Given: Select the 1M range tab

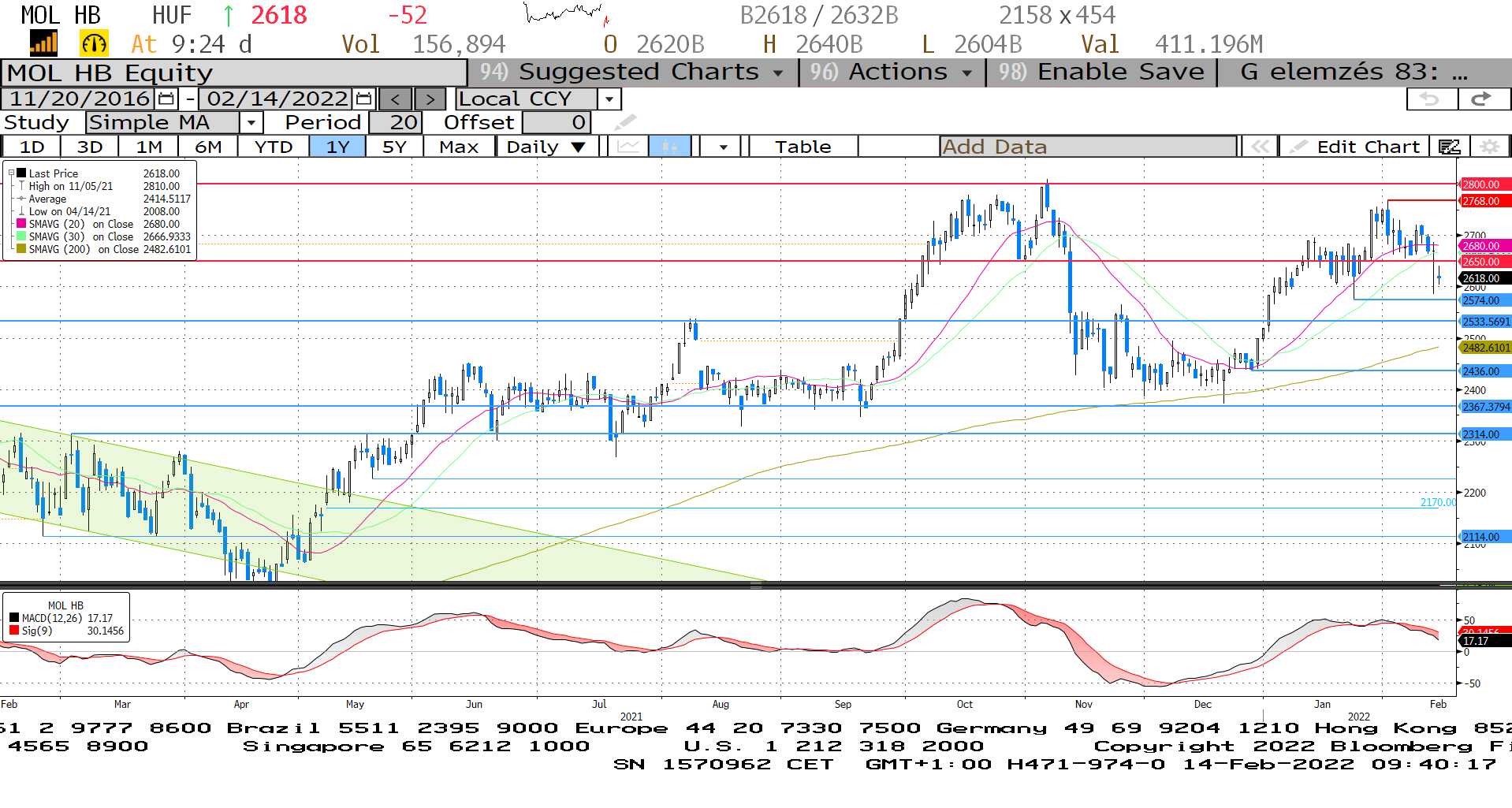Looking at the screenshot, I should click(x=149, y=147).
